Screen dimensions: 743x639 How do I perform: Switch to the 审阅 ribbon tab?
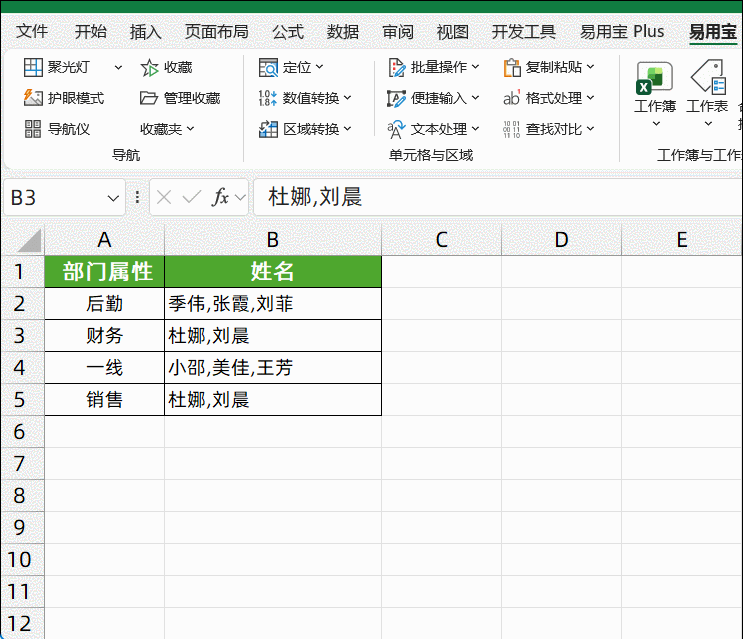398,32
